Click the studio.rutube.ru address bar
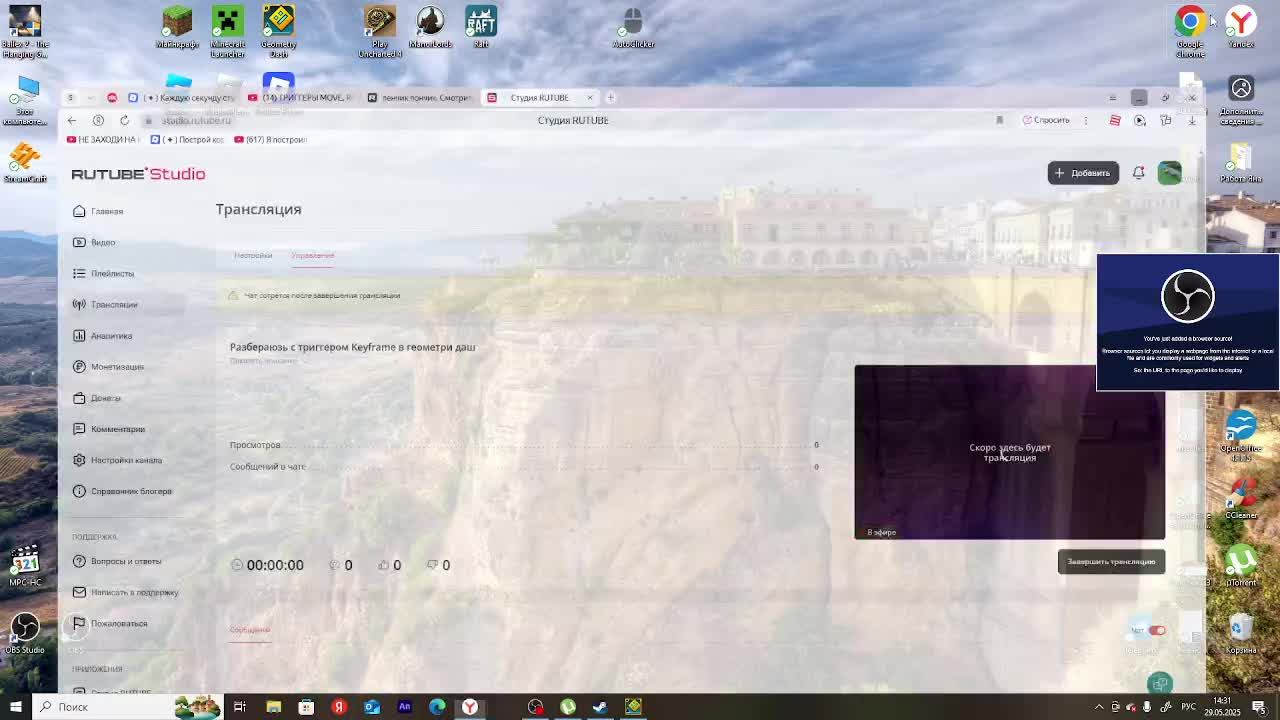This screenshot has width=1280, height=720. point(197,120)
